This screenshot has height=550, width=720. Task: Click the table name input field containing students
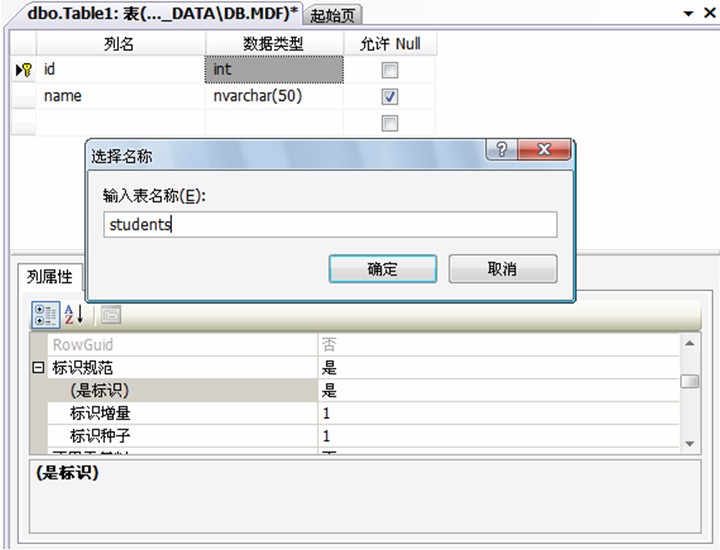(x=330, y=225)
